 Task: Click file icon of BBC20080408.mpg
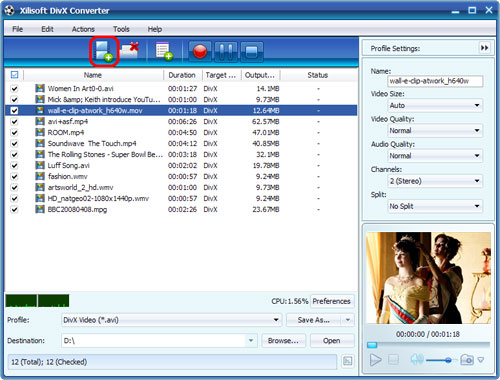40,209
